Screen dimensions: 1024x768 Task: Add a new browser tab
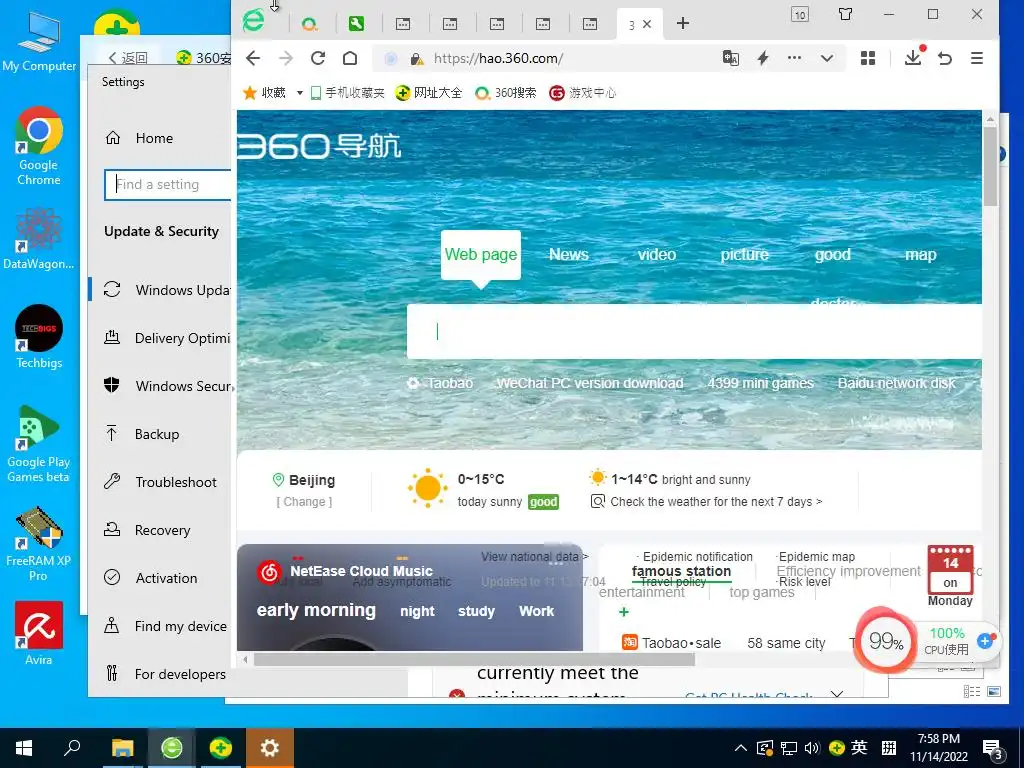pos(682,24)
